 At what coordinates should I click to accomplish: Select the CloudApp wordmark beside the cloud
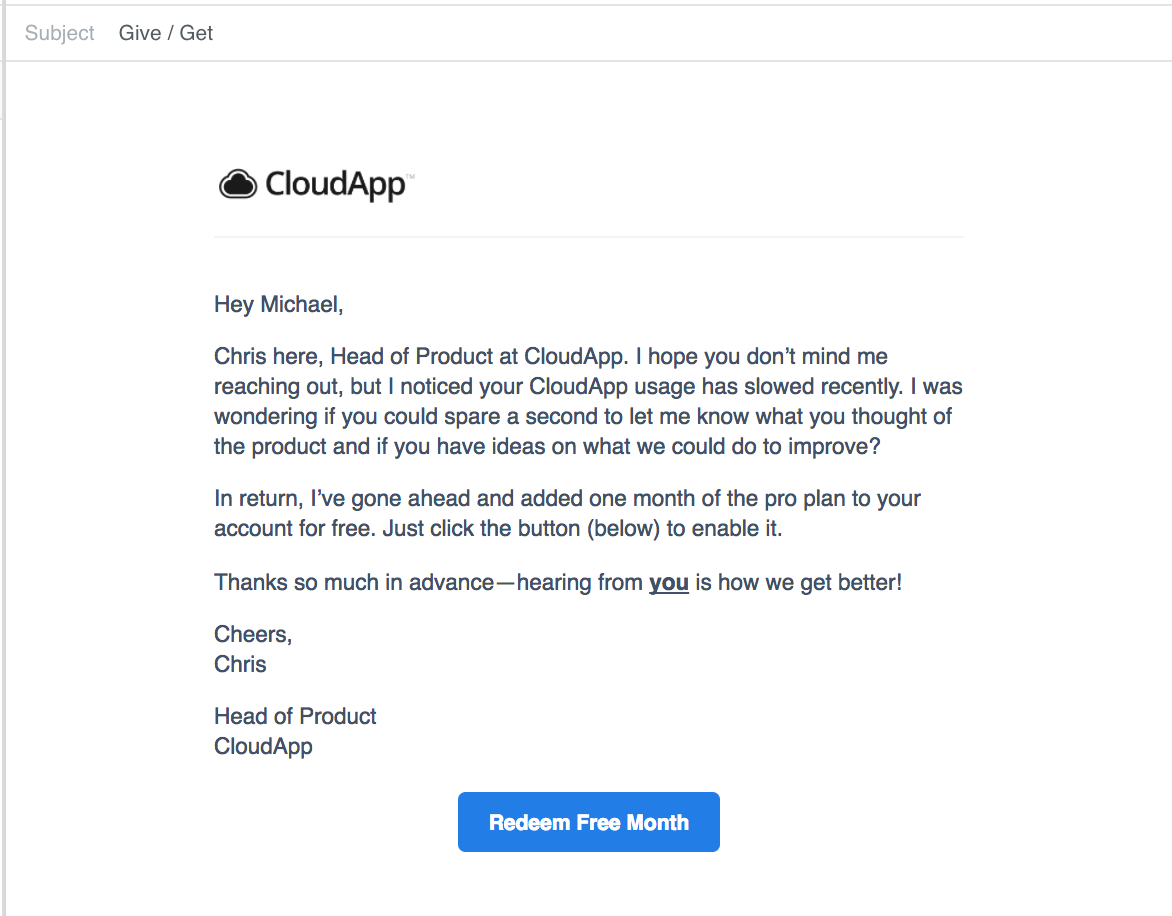(335, 184)
